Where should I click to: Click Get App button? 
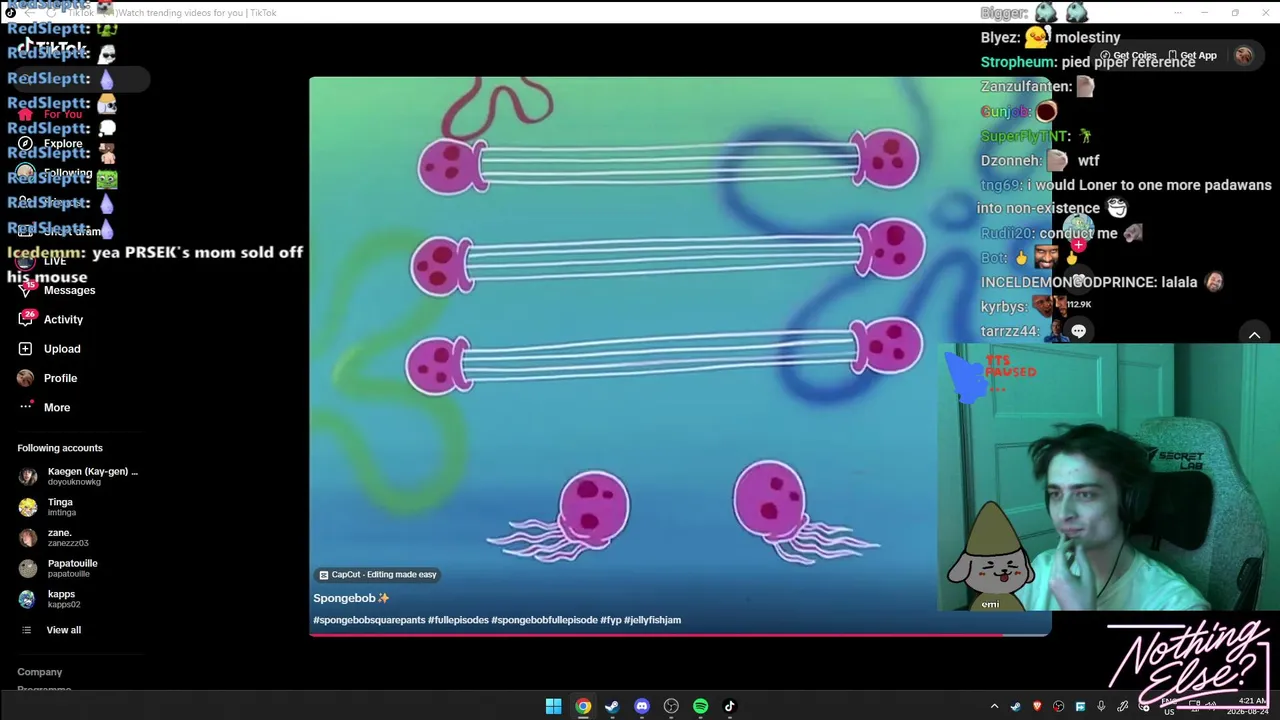pyautogui.click(x=1192, y=56)
